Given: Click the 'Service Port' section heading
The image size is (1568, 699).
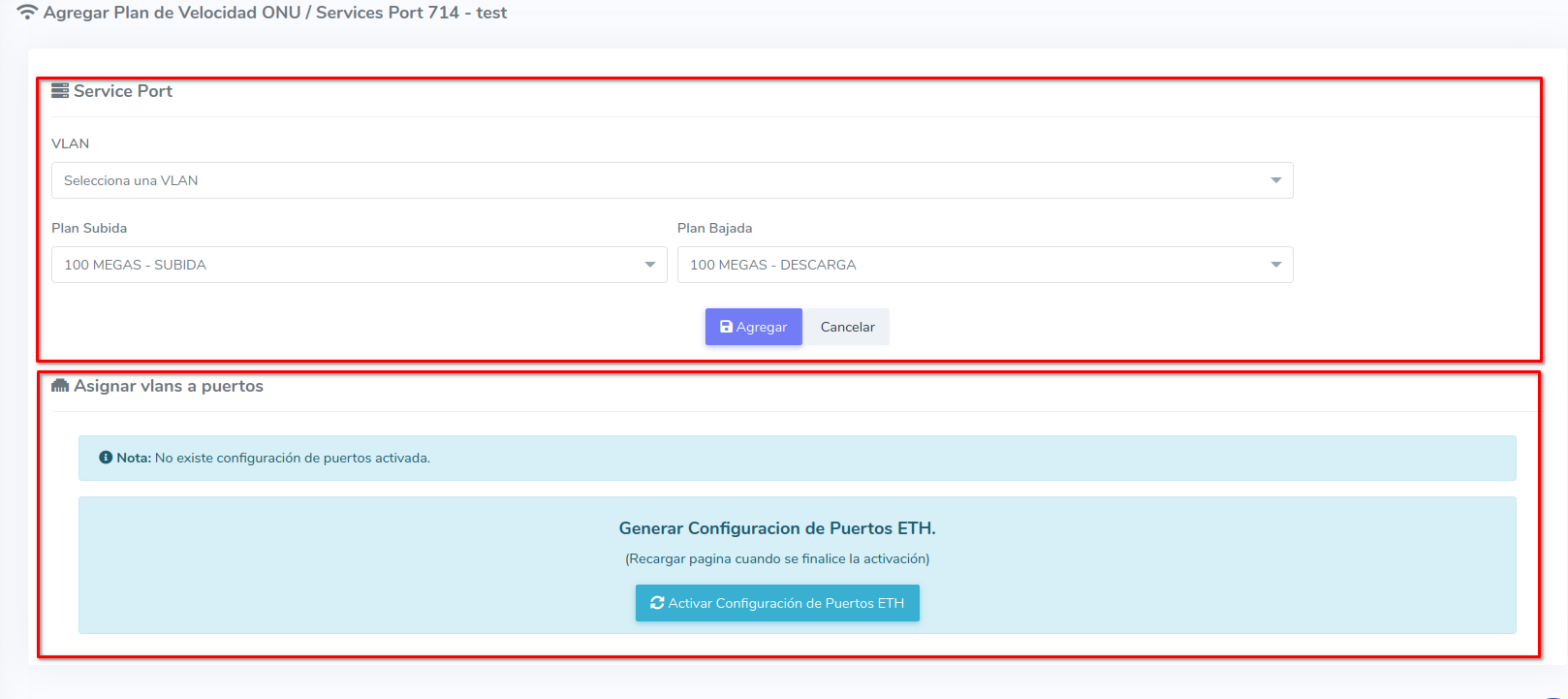Looking at the screenshot, I should (123, 91).
